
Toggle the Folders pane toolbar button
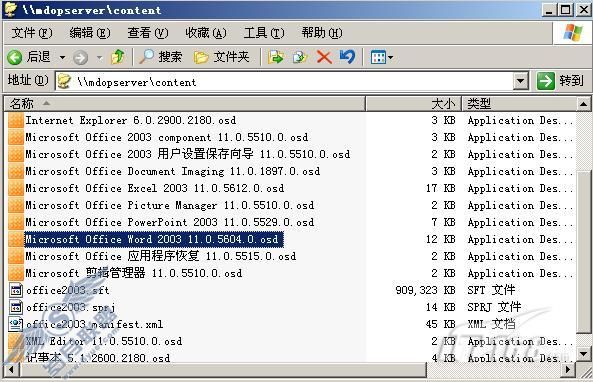point(222,57)
